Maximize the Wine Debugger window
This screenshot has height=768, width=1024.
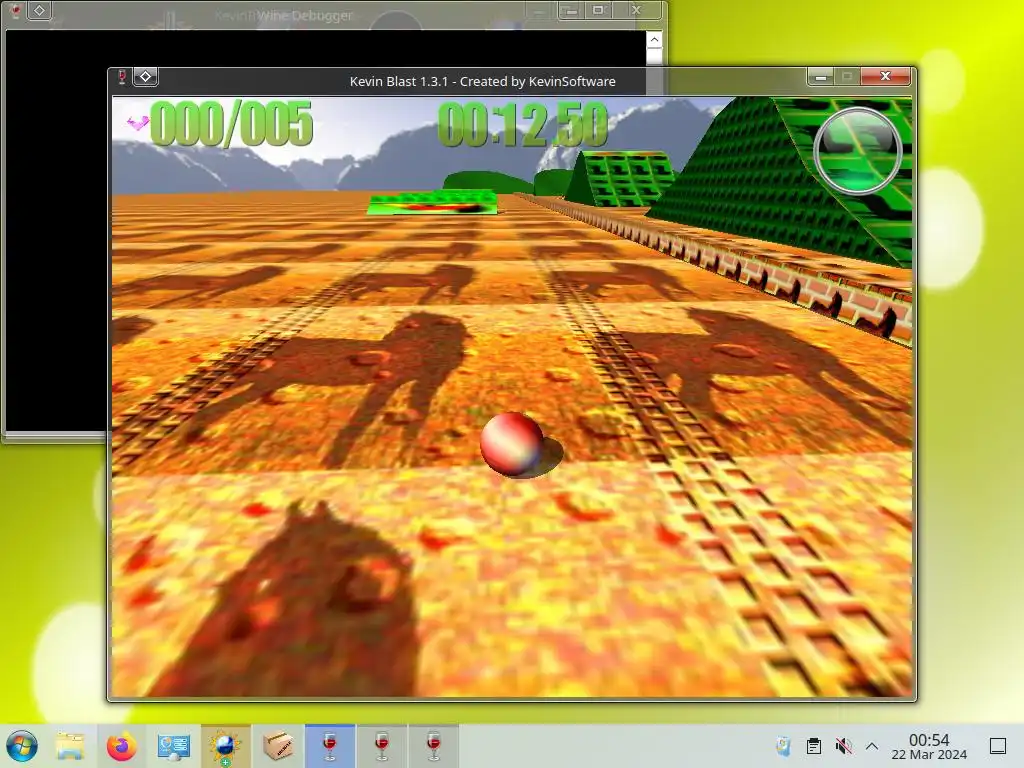[x=598, y=10]
